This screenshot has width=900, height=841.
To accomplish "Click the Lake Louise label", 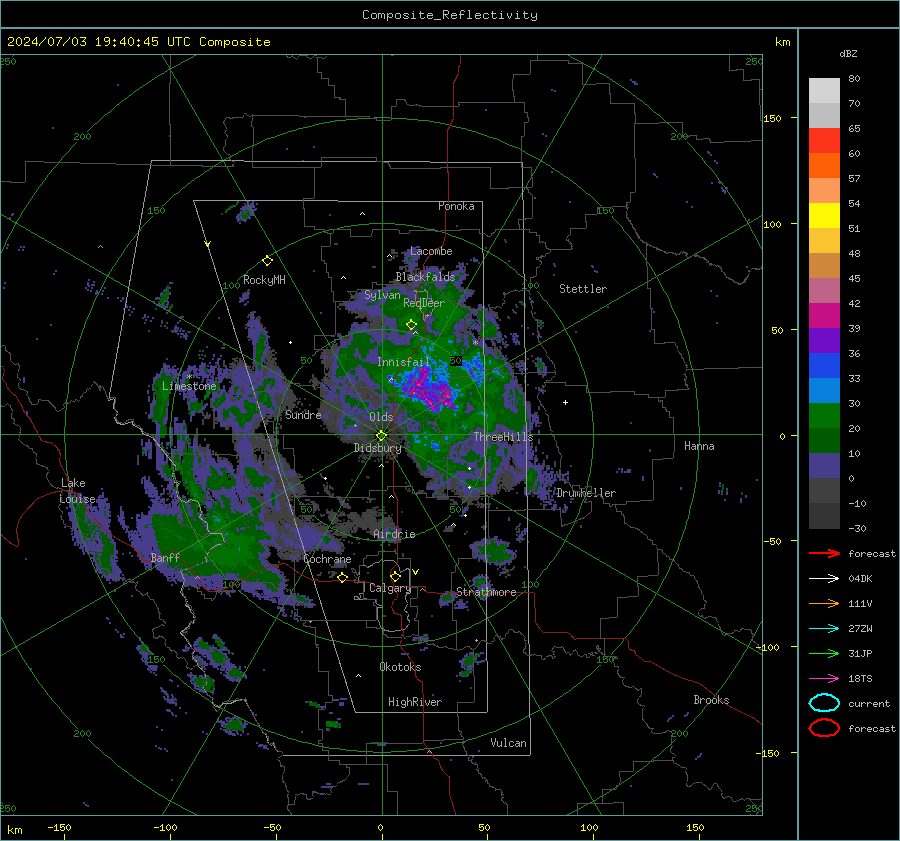I will point(77,491).
